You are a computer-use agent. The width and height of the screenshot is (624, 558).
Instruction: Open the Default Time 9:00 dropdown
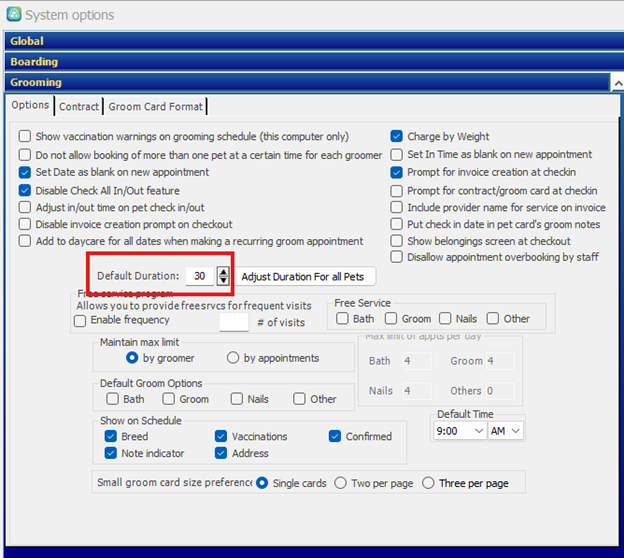coord(460,431)
